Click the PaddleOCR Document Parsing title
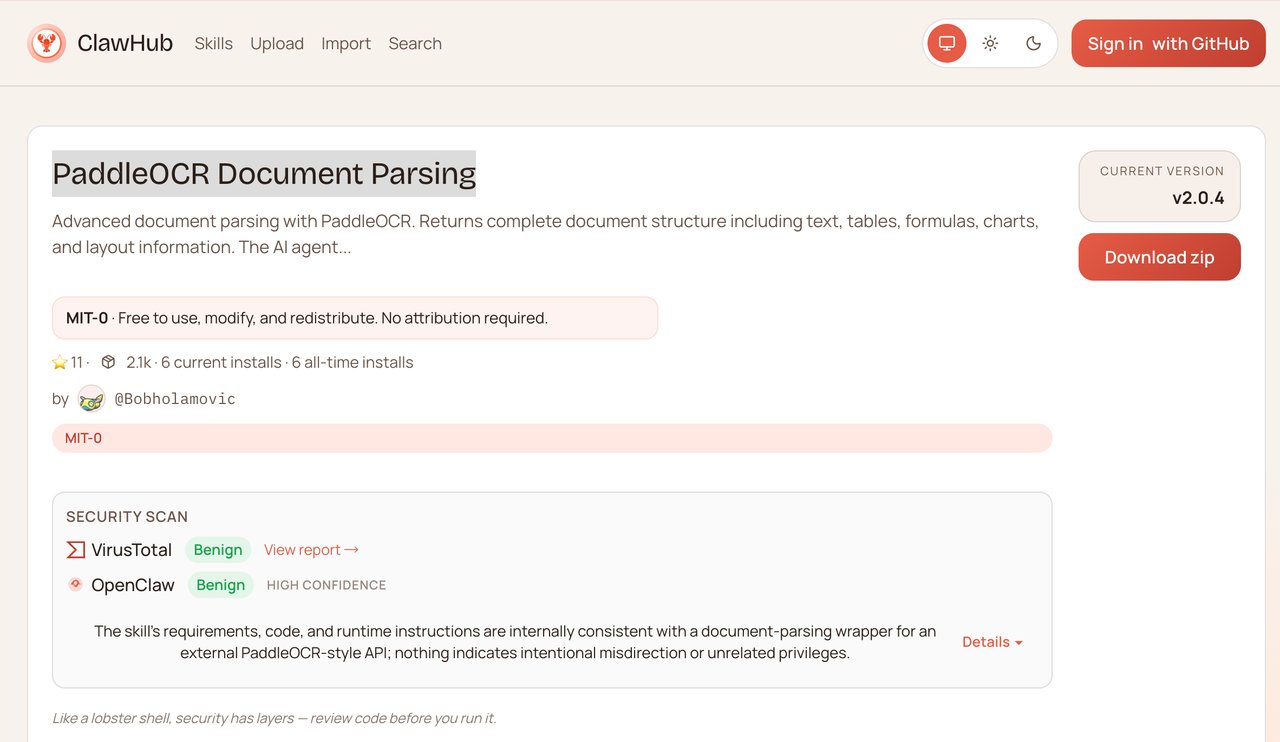The image size is (1280, 742). click(264, 173)
